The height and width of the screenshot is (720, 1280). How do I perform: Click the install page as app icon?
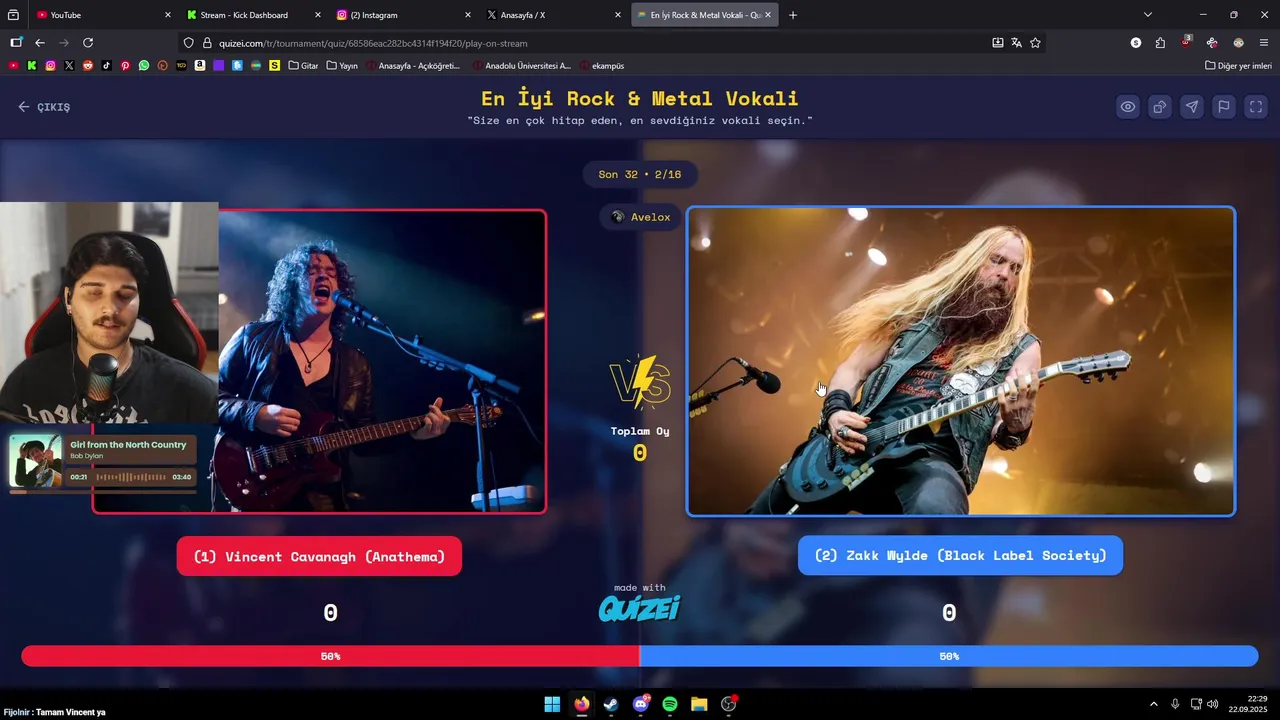(x=998, y=43)
